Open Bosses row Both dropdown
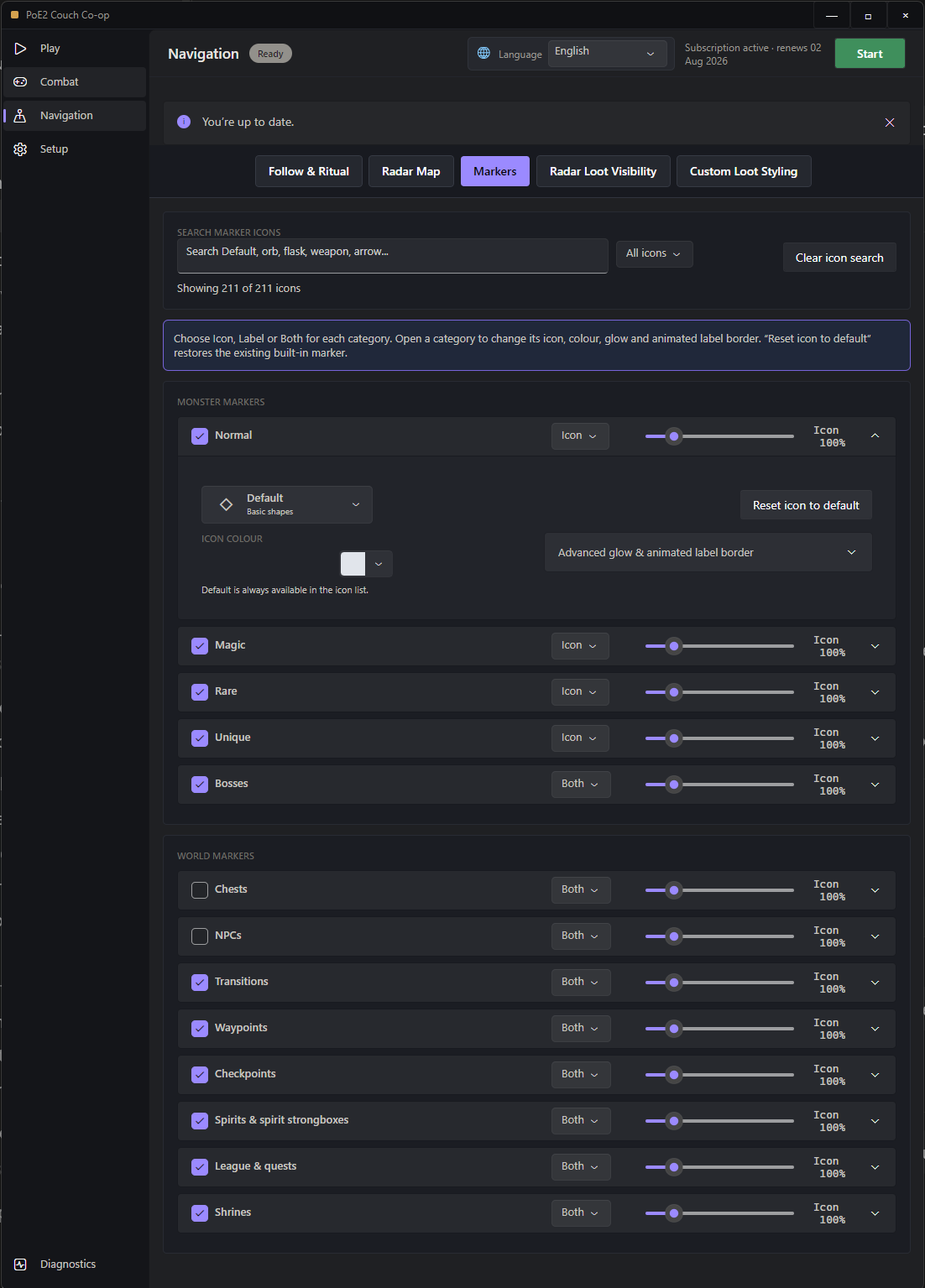Image resolution: width=925 pixels, height=1288 pixels. click(x=581, y=785)
